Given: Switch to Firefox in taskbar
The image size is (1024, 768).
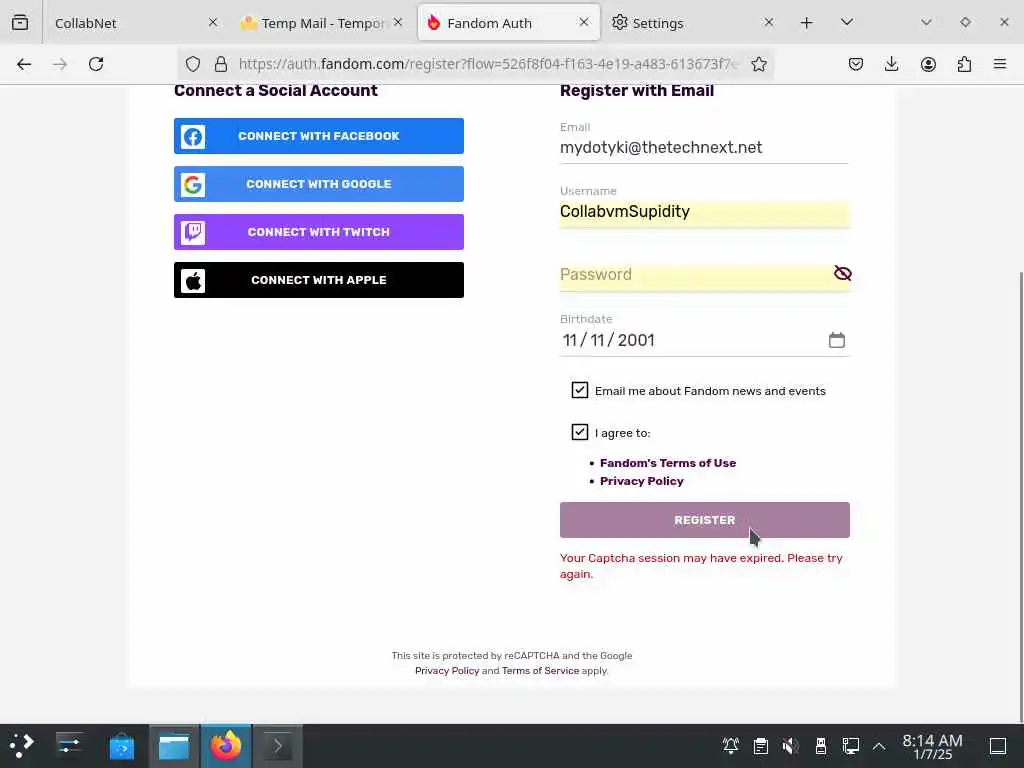Looking at the screenshot, I should click(225, 746).
